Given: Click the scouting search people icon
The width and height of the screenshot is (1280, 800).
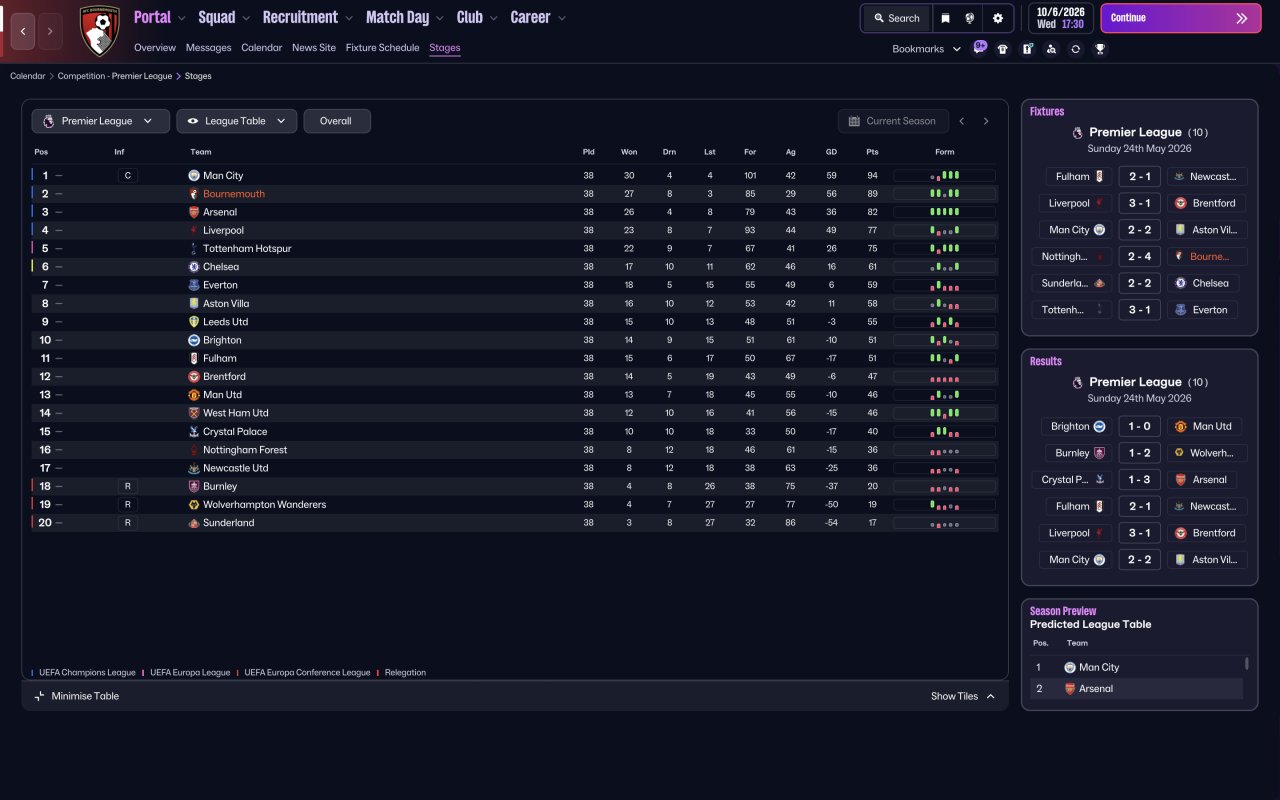Looking at the screenshot, I should click(1051, 49).
